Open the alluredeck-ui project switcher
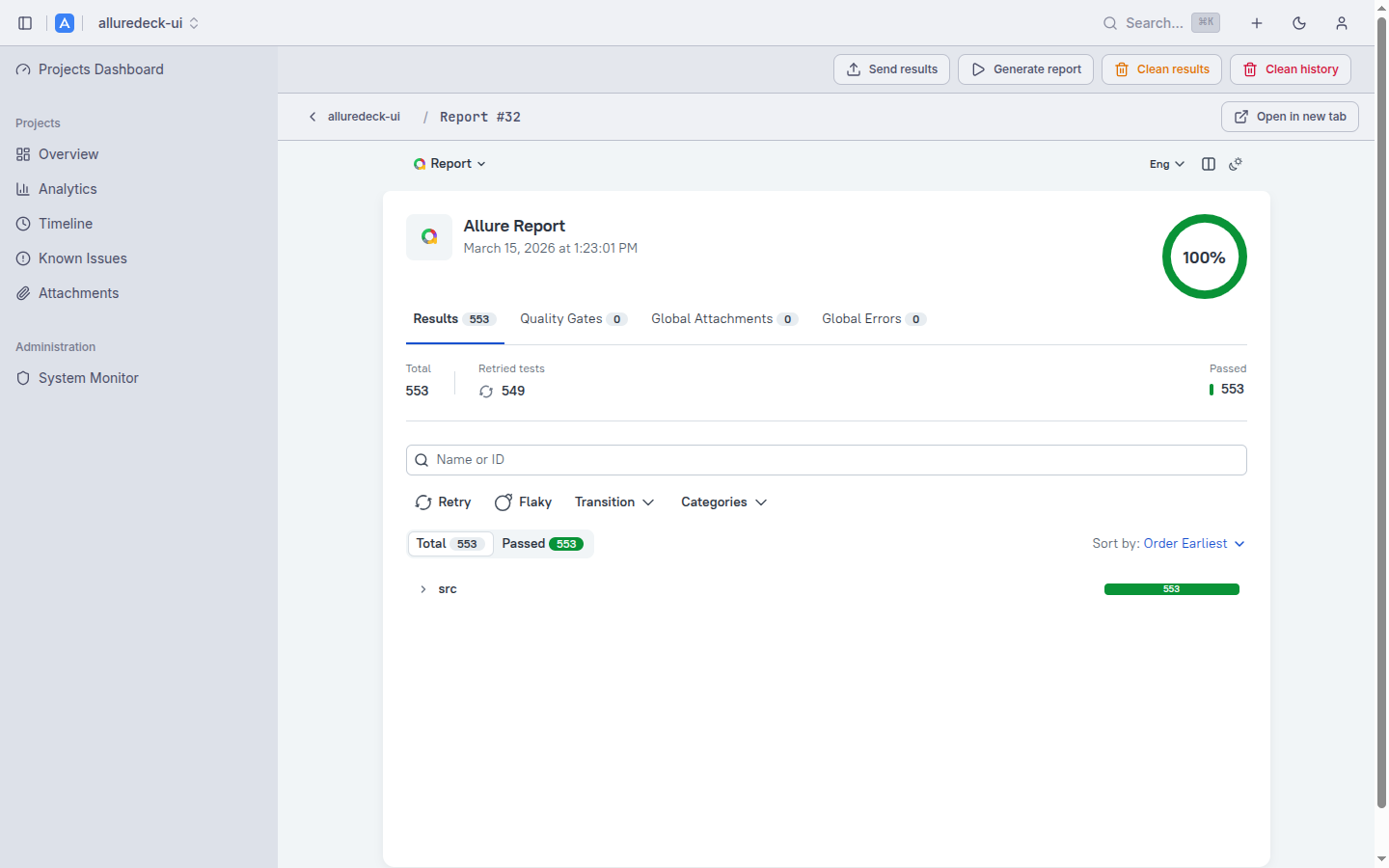The width and height of the screenshot is (1389, 868). [148, 23]
